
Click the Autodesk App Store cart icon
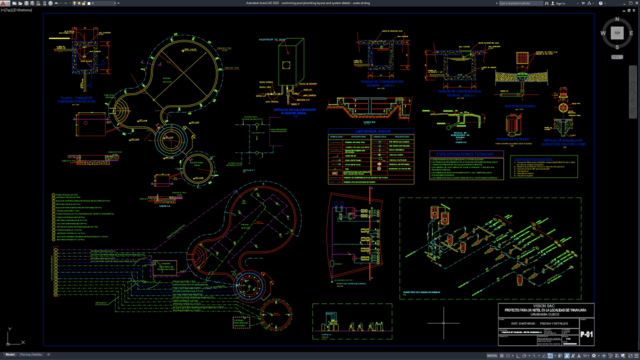pyautogui.click(x=583, y=3)
